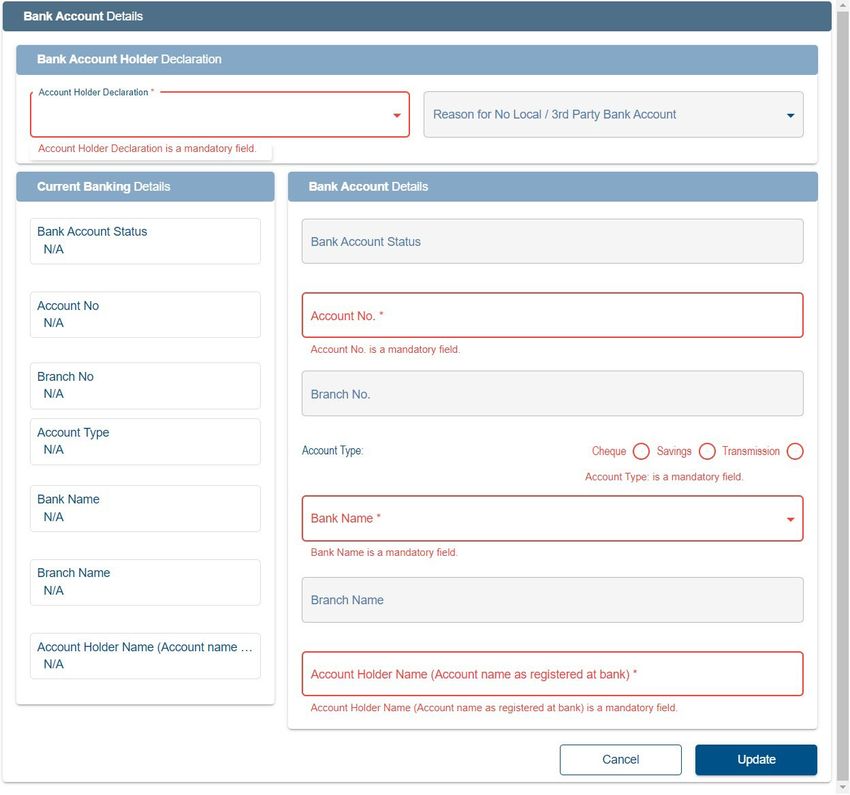Viewport: 850px width, 795px height.
Task: Click the Update button
Action: point(756,760)
